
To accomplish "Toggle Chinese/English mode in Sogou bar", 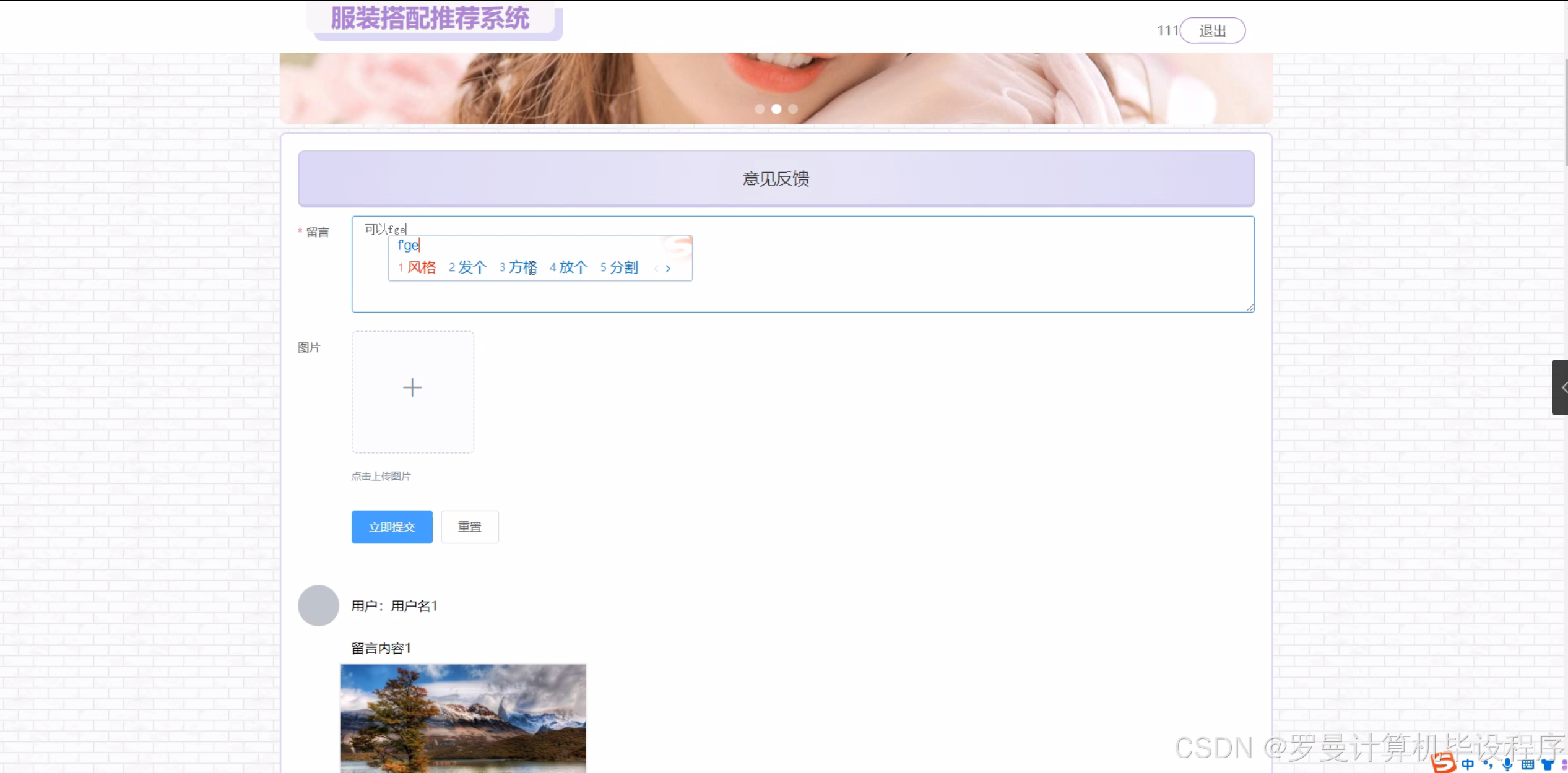I will 1468,764.
